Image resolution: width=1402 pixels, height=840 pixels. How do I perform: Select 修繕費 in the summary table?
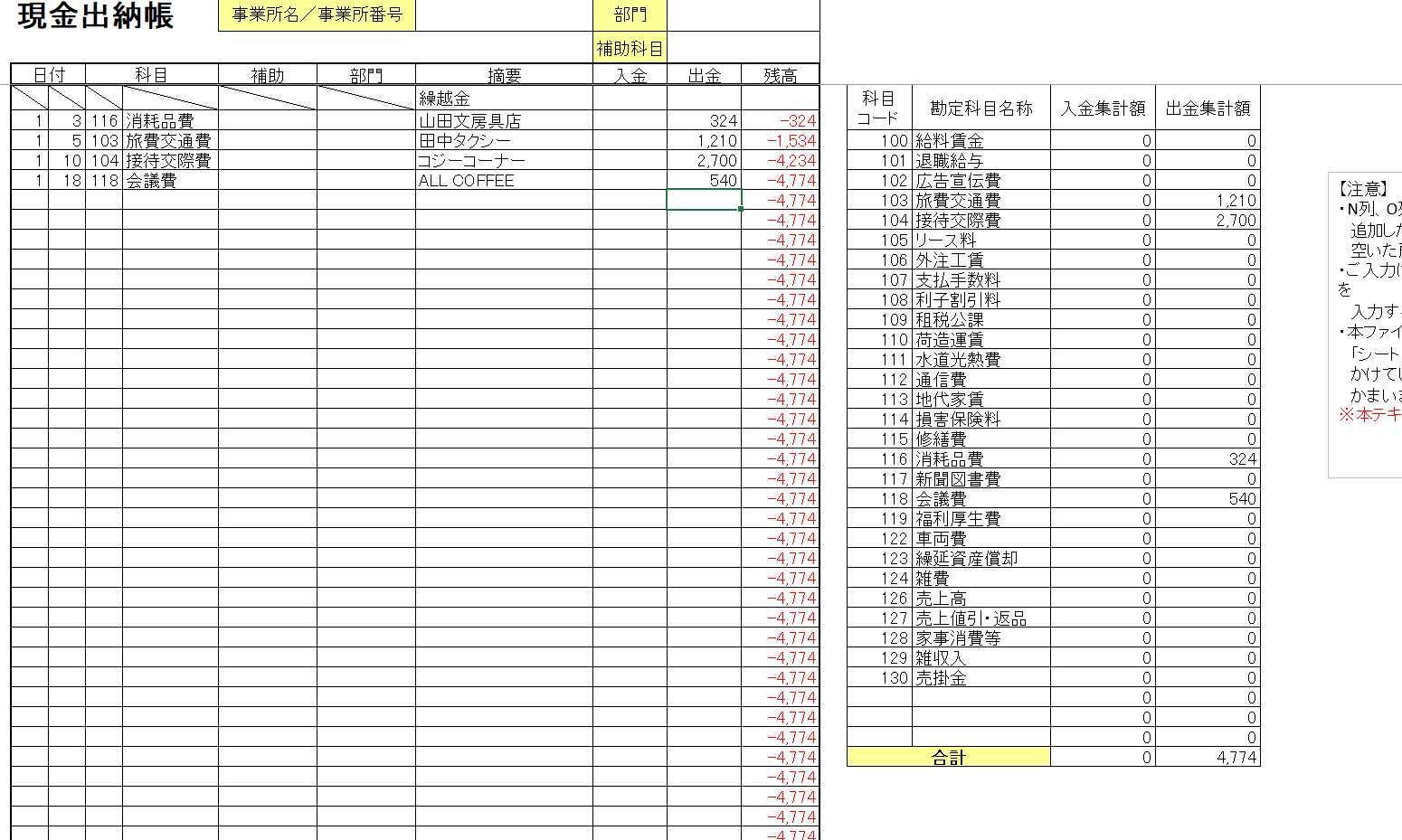pyautogui.click(x=981, y=439)
